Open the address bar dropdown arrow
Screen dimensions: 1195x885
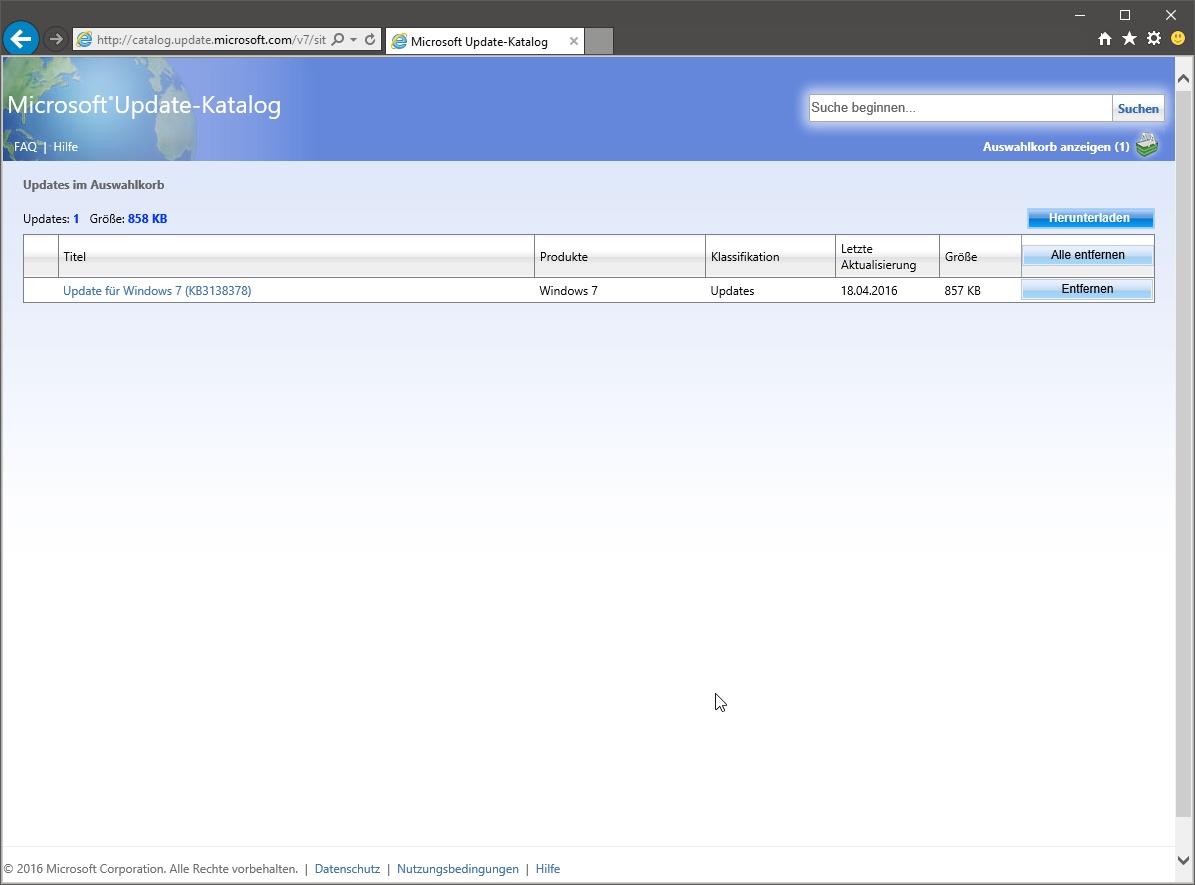354,40
